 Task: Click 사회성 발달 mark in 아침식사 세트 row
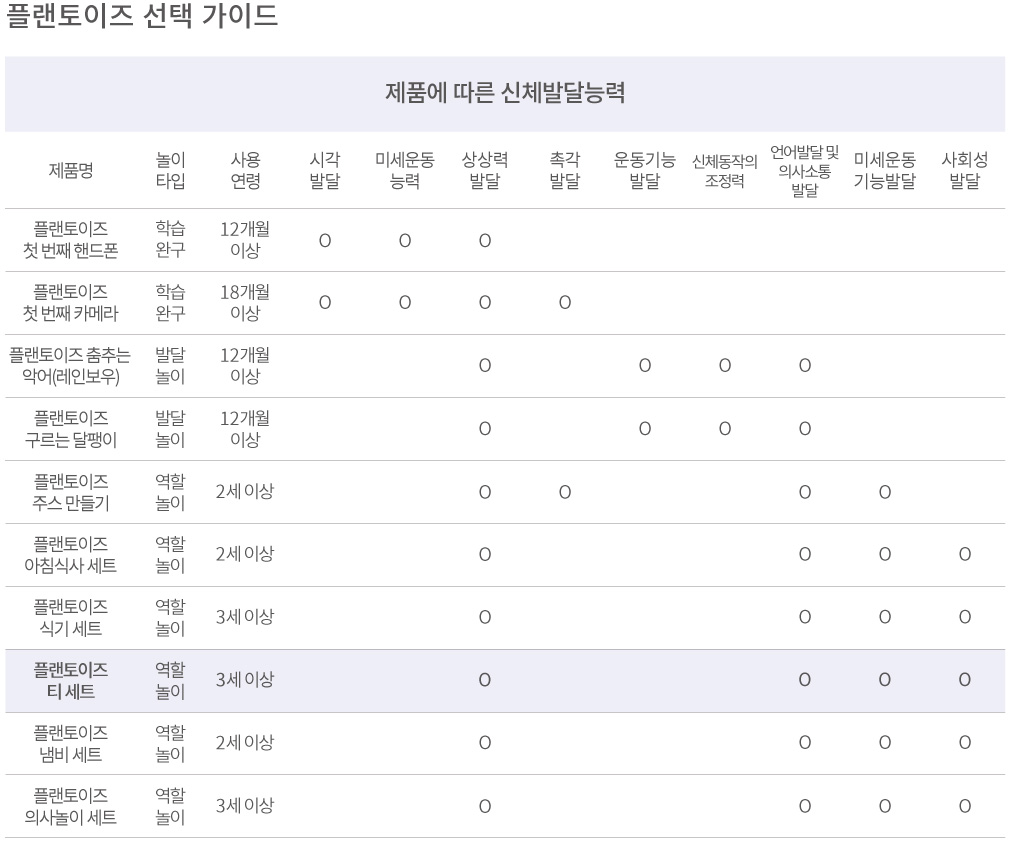click(x=964, y=555)
